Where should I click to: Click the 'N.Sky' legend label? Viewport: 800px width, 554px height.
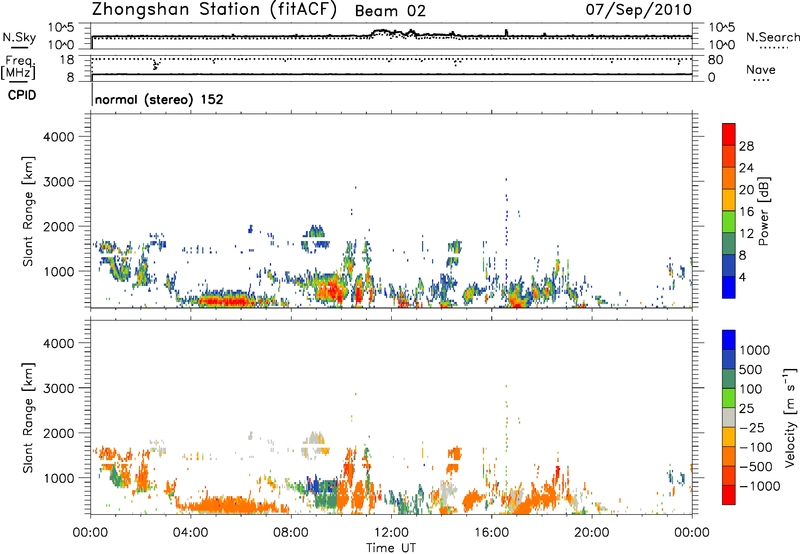(19, 37)
